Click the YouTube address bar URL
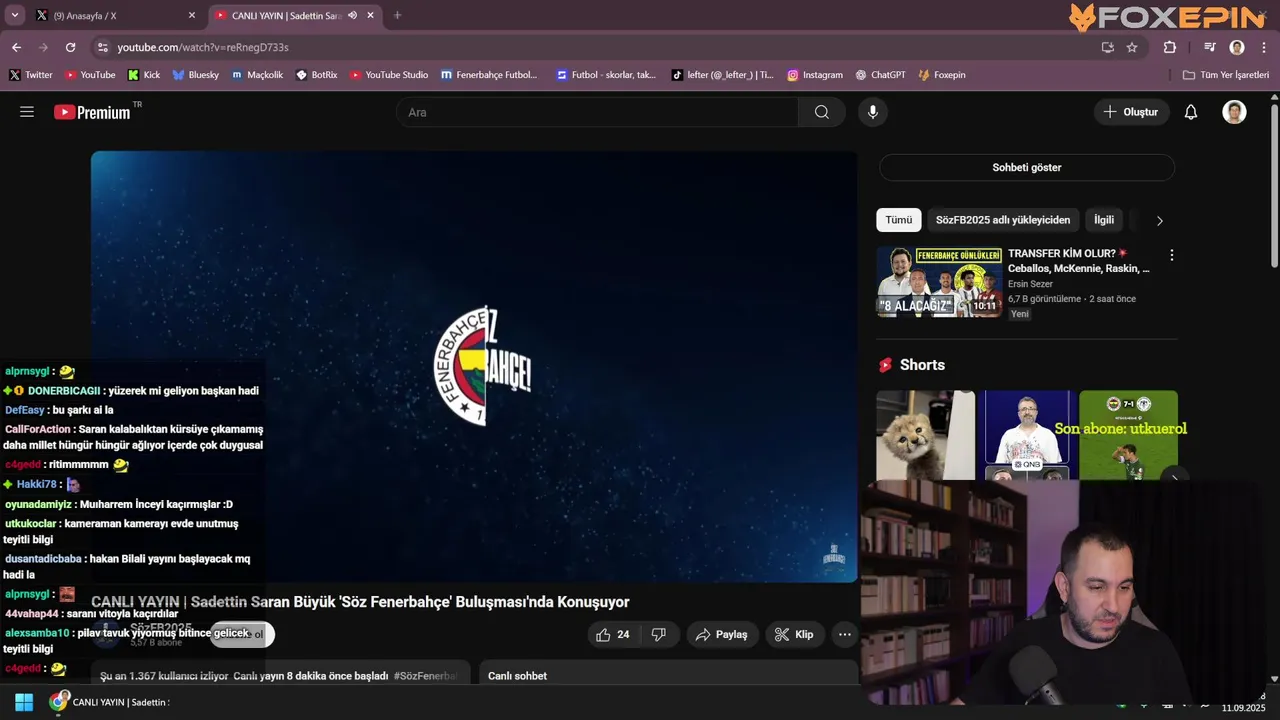1280x720 pixels. pyautogui.click(x=203, y=47)
